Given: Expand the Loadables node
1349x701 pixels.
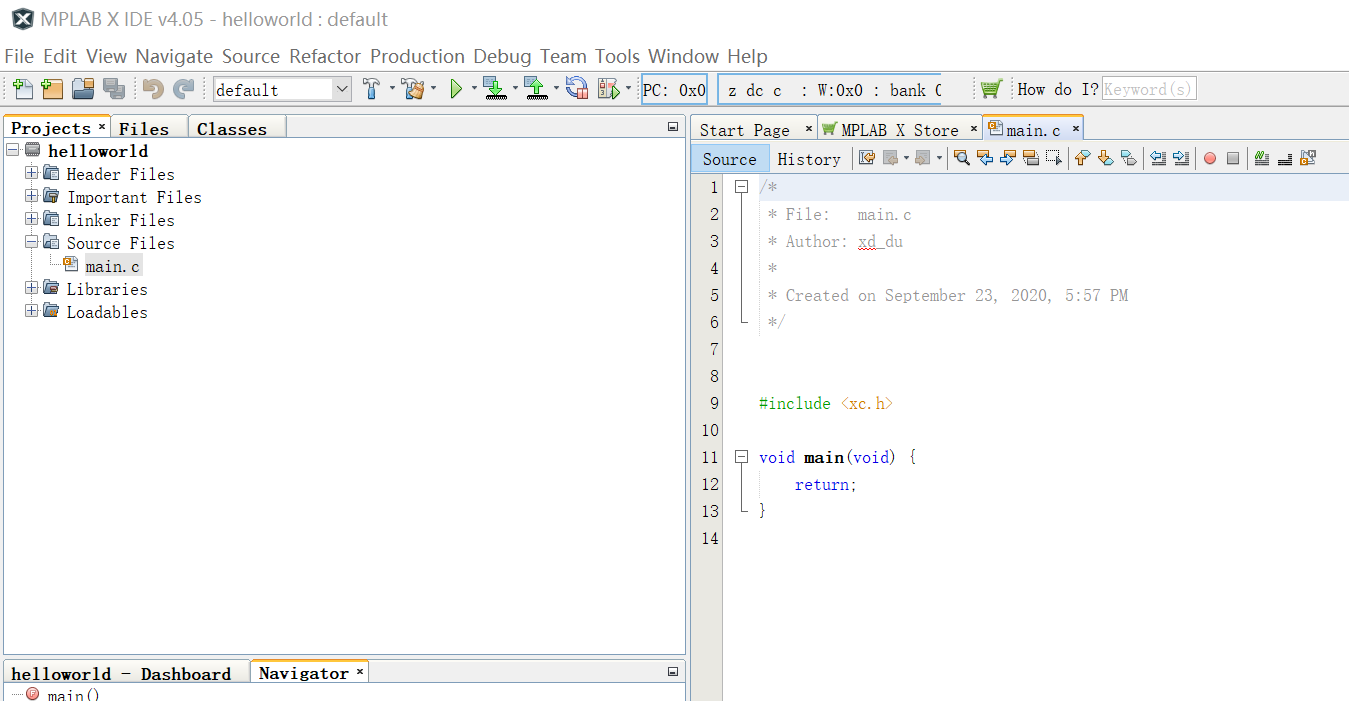Looking at the screenshot, I should (x=32, y=311).
